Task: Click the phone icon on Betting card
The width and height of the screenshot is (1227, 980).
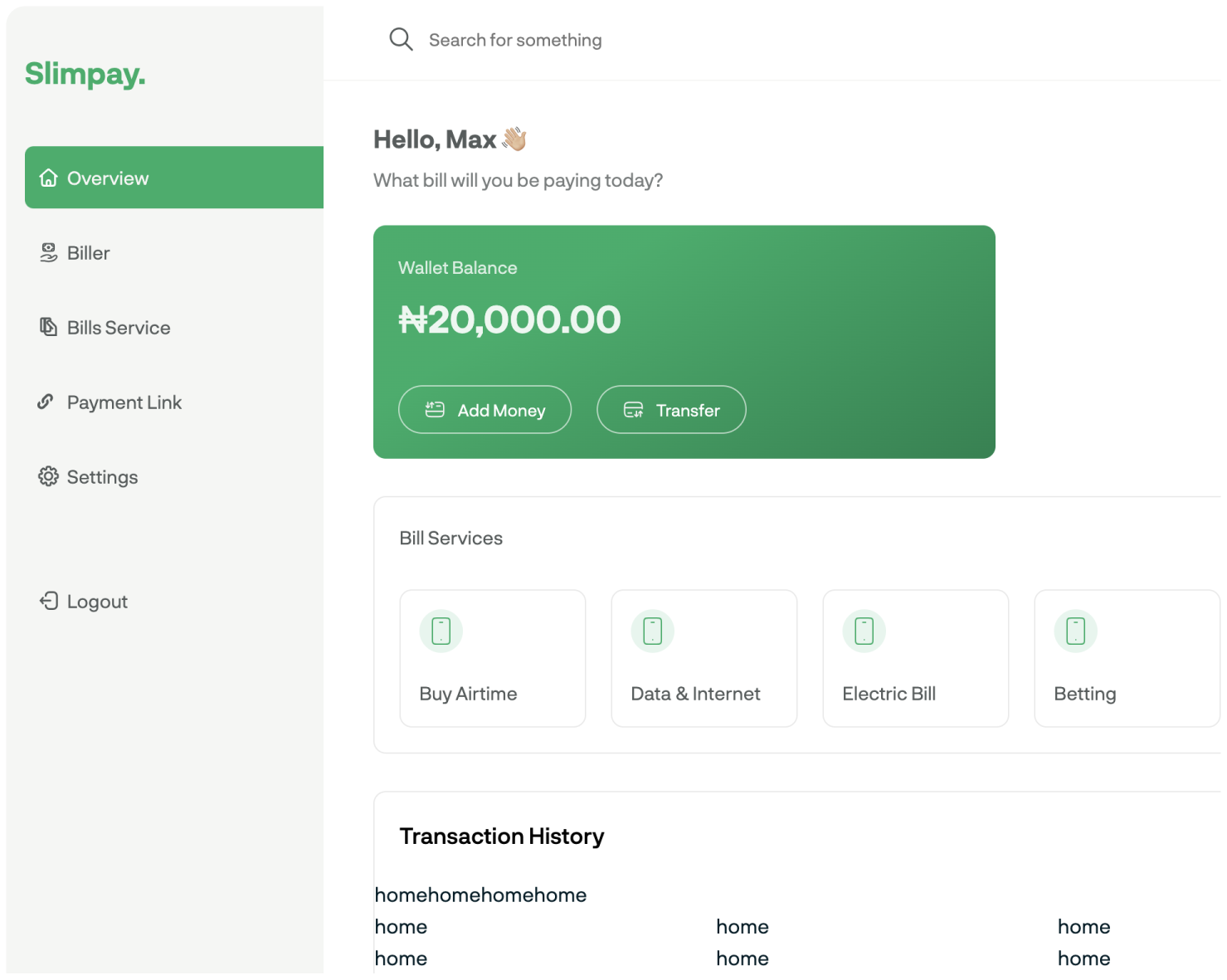Action: [1076, 631]
